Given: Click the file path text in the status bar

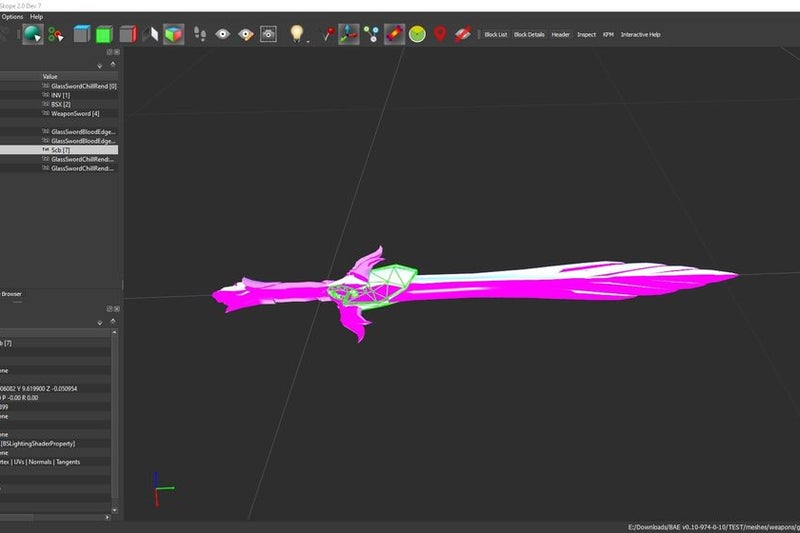Looking at the screenshot, I should tap(713, 527).
